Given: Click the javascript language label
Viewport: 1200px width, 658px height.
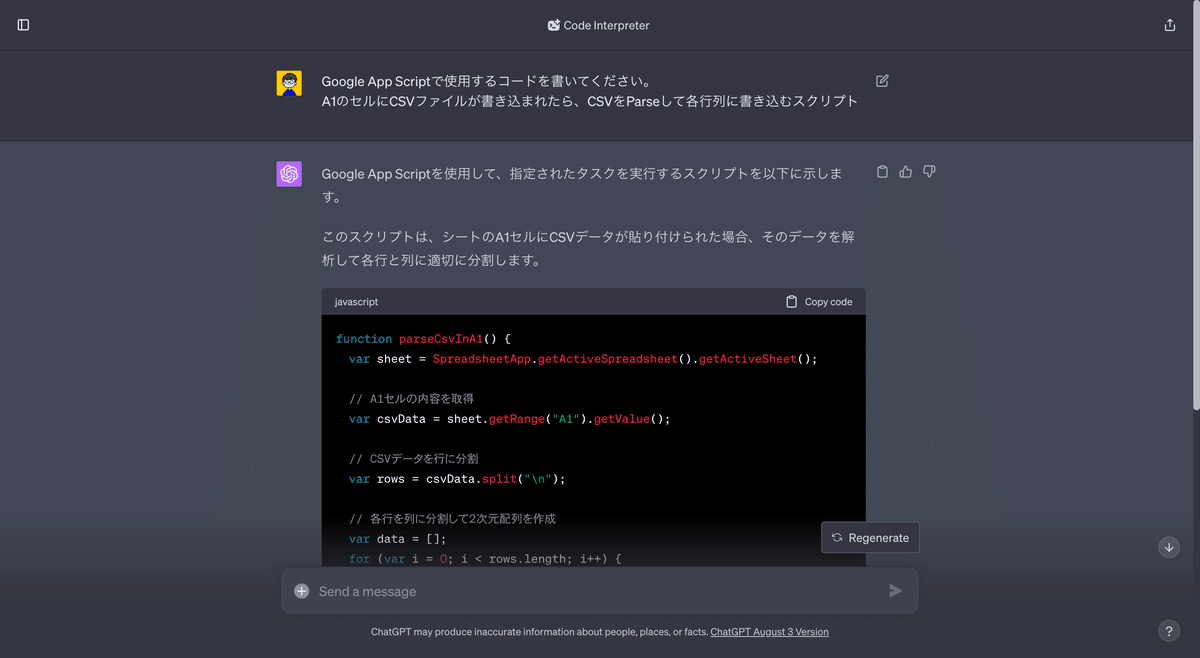Looking at the screenshot, I should [x=356, y=302].
